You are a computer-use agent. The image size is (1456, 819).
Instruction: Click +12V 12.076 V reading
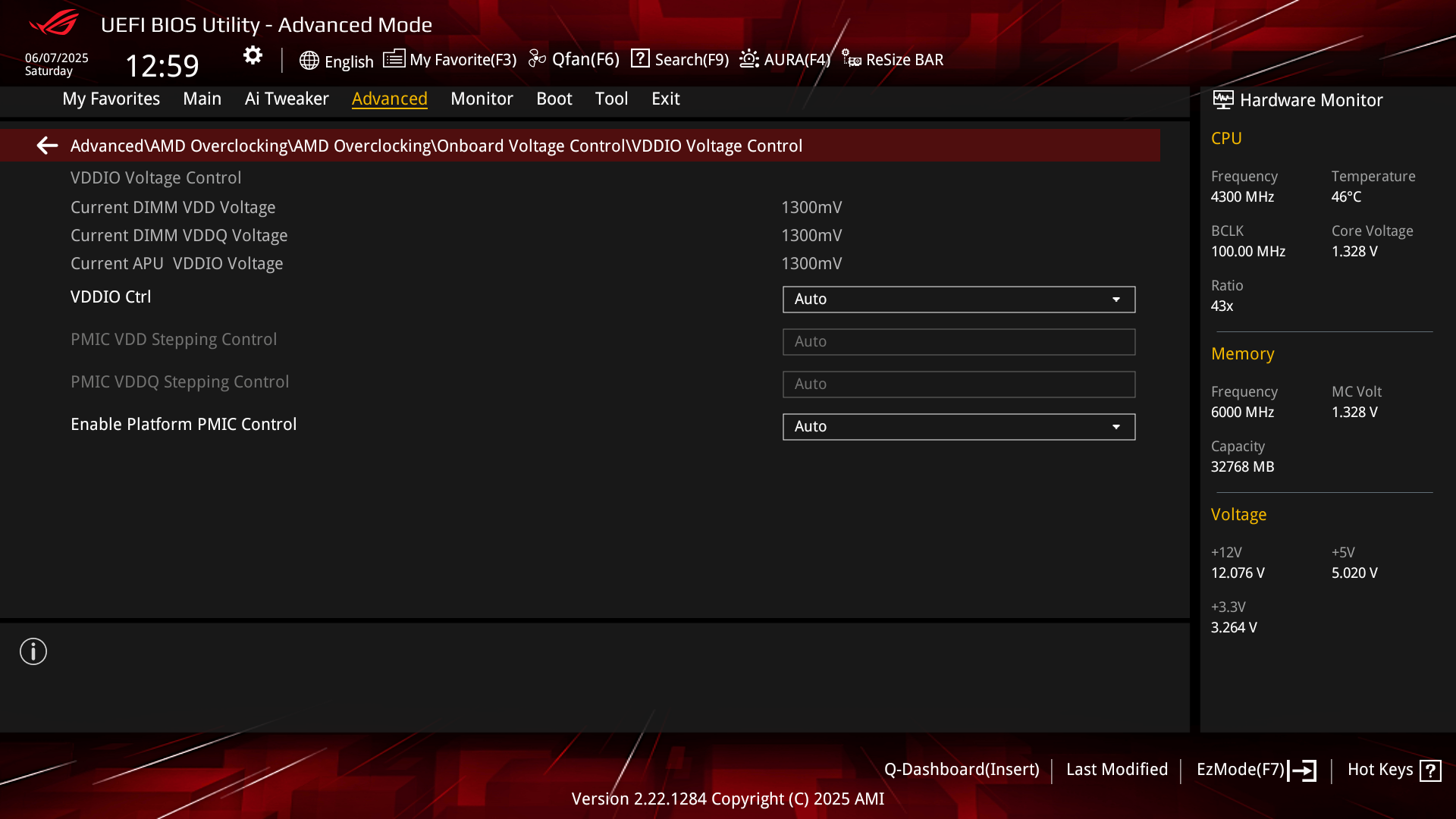point(1238,573)
